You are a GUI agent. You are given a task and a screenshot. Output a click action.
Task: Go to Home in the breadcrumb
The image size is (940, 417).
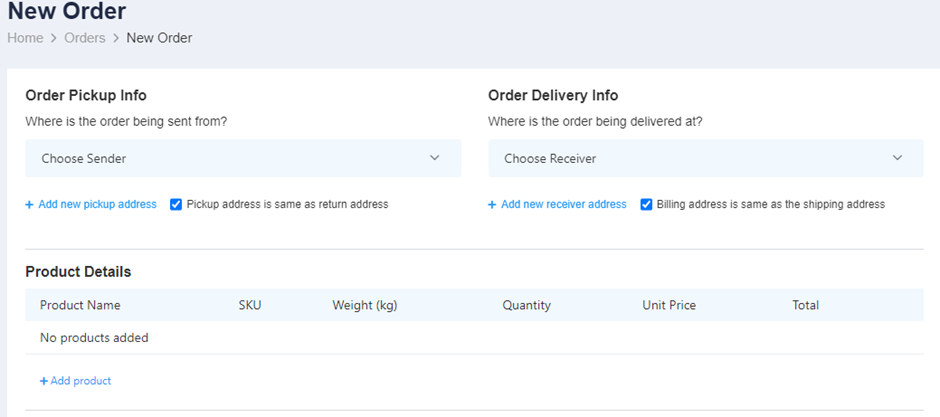pos(25,38)
